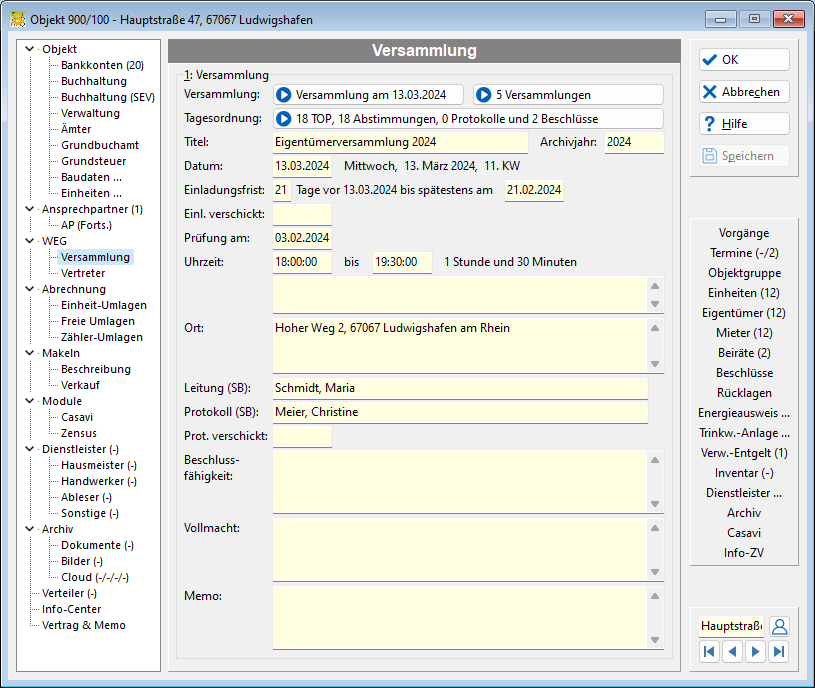Collapse the Abrechnung tree node
This screenshot has height=688, width=815.
tap(30, 289)
